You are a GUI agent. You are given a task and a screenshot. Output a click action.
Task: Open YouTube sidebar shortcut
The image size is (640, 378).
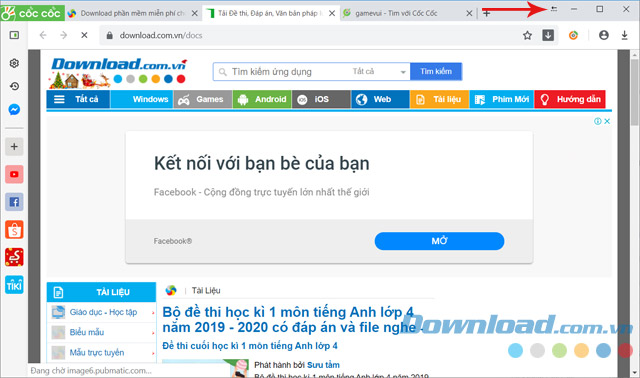click(14, 174)
